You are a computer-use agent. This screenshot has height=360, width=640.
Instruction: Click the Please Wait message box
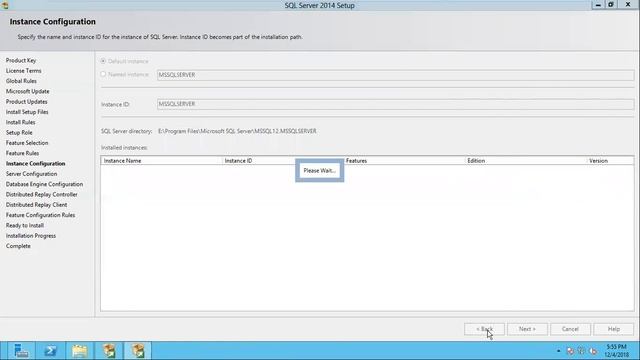(x=320, y=171)
